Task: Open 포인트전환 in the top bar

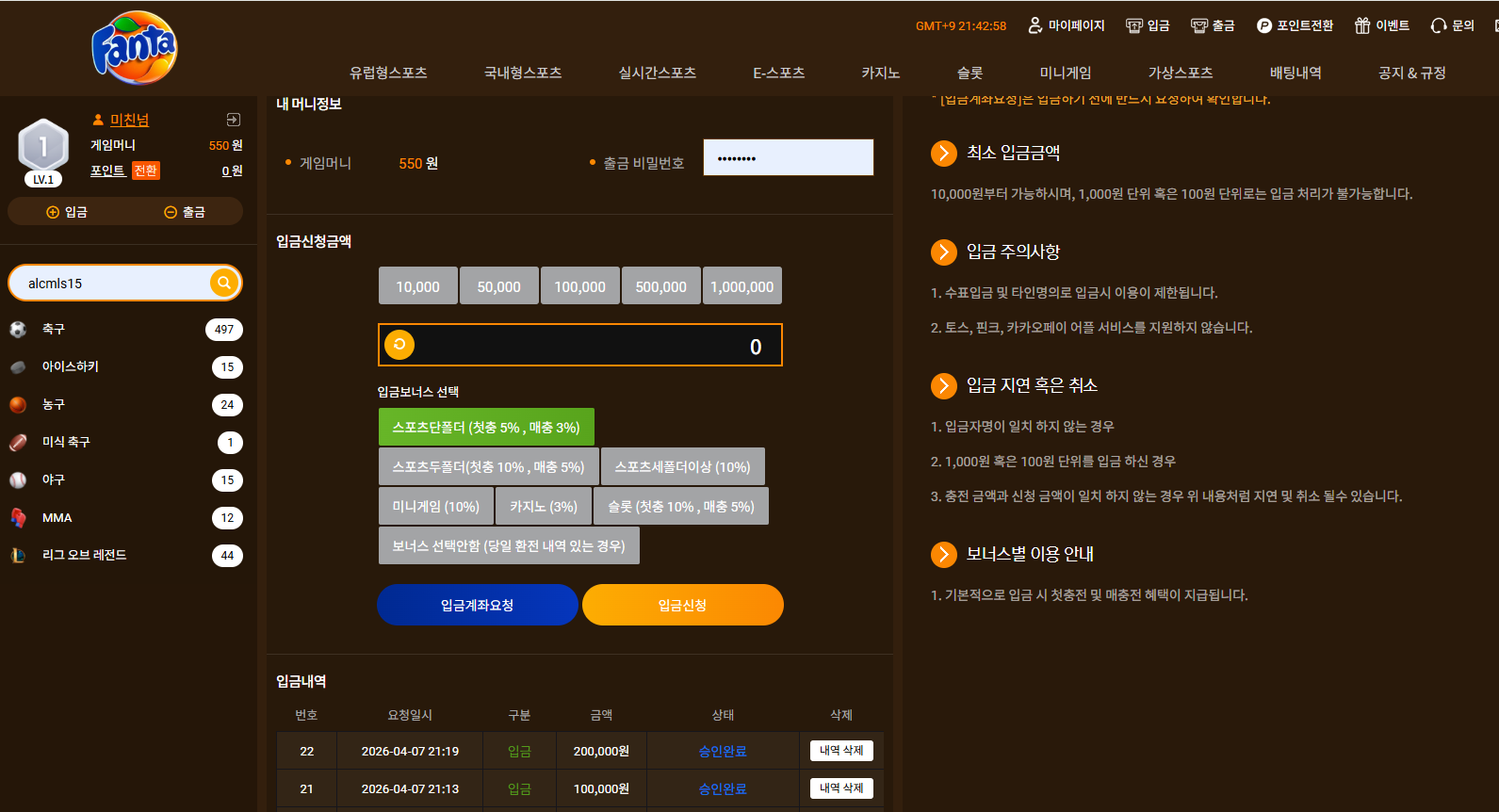Action: pos(1295,25)
